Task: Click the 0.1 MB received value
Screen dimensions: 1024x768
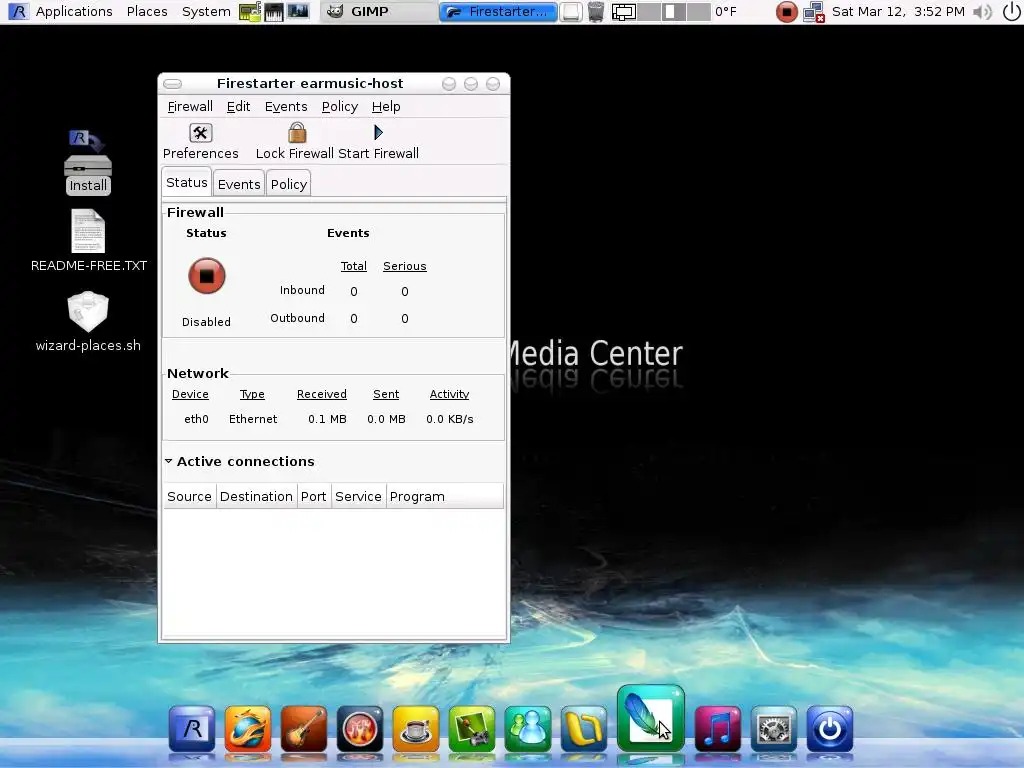Action: point(327,419)
